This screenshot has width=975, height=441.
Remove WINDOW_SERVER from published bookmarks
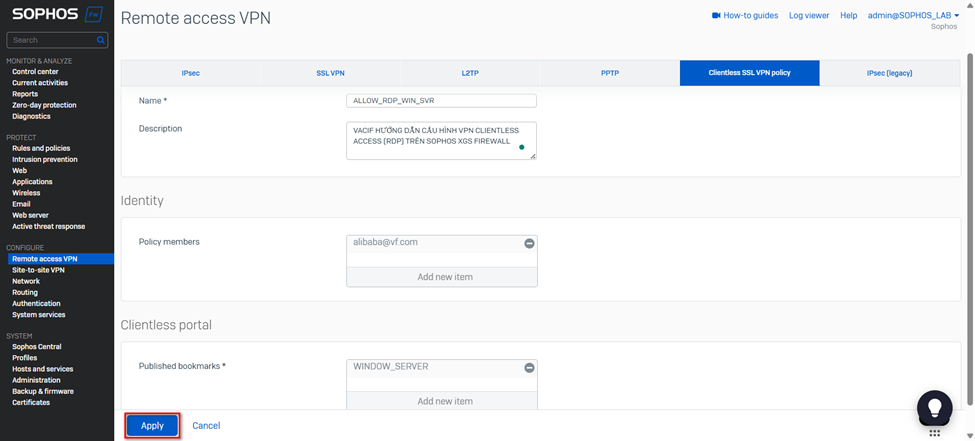point(529,368)
